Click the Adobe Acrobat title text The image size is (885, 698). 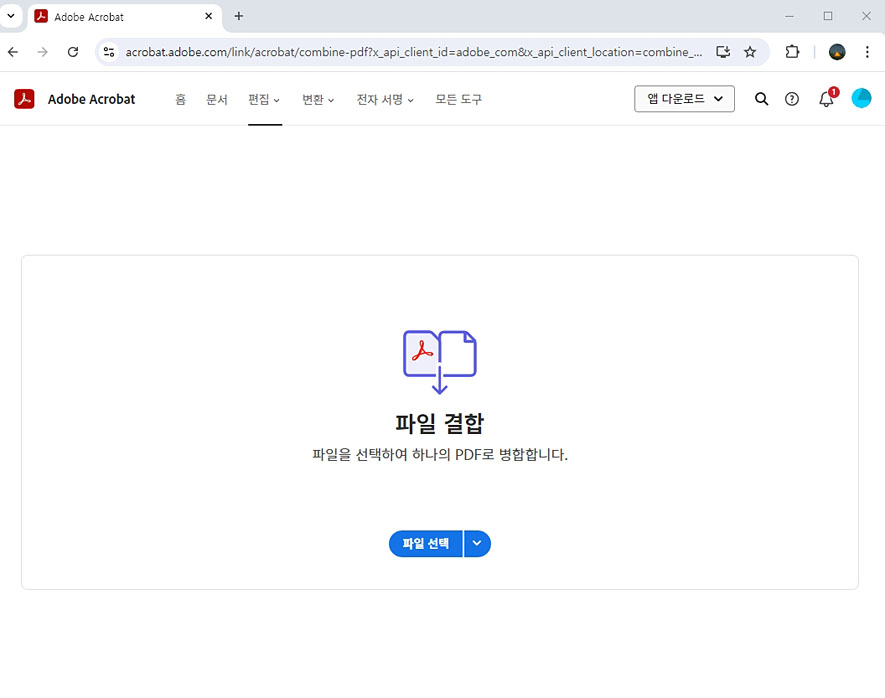click(91, 99)
